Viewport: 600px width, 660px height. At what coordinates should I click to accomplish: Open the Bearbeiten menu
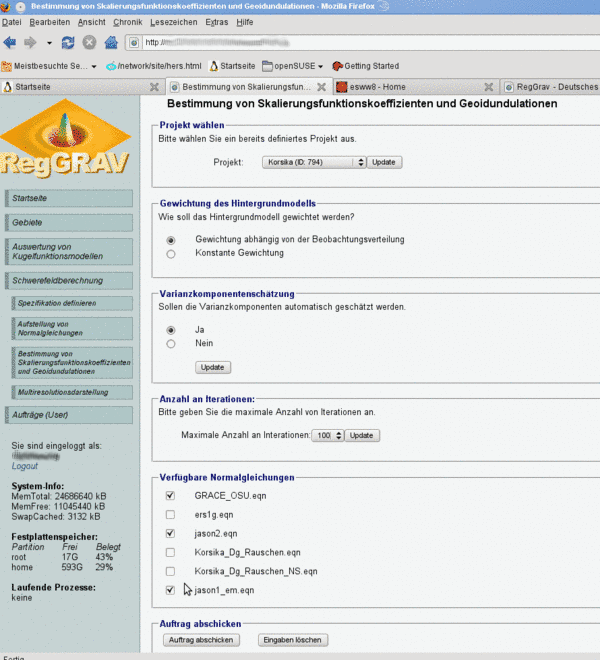click(50, 22)
